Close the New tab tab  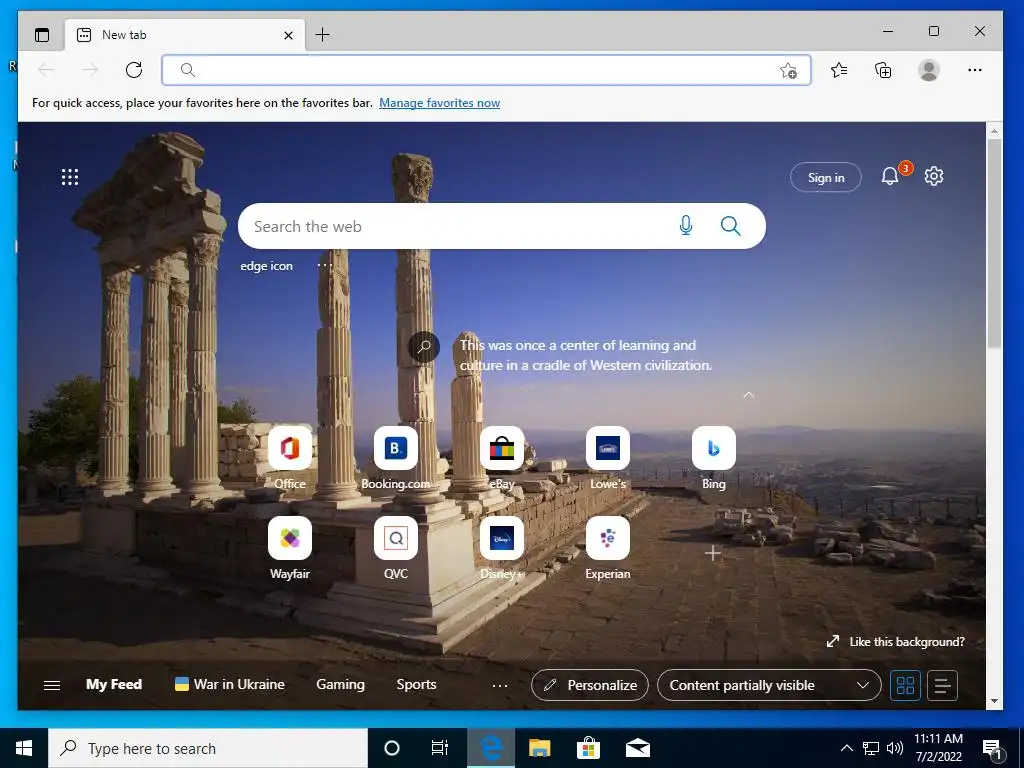(288, 35)
